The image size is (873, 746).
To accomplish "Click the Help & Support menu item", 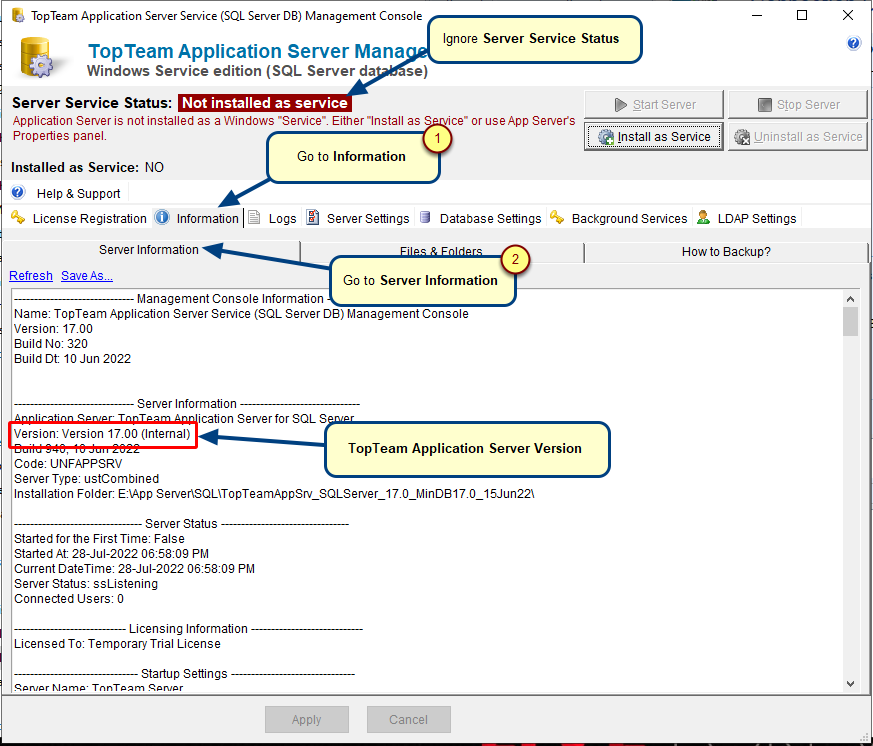I will (79, 194).
